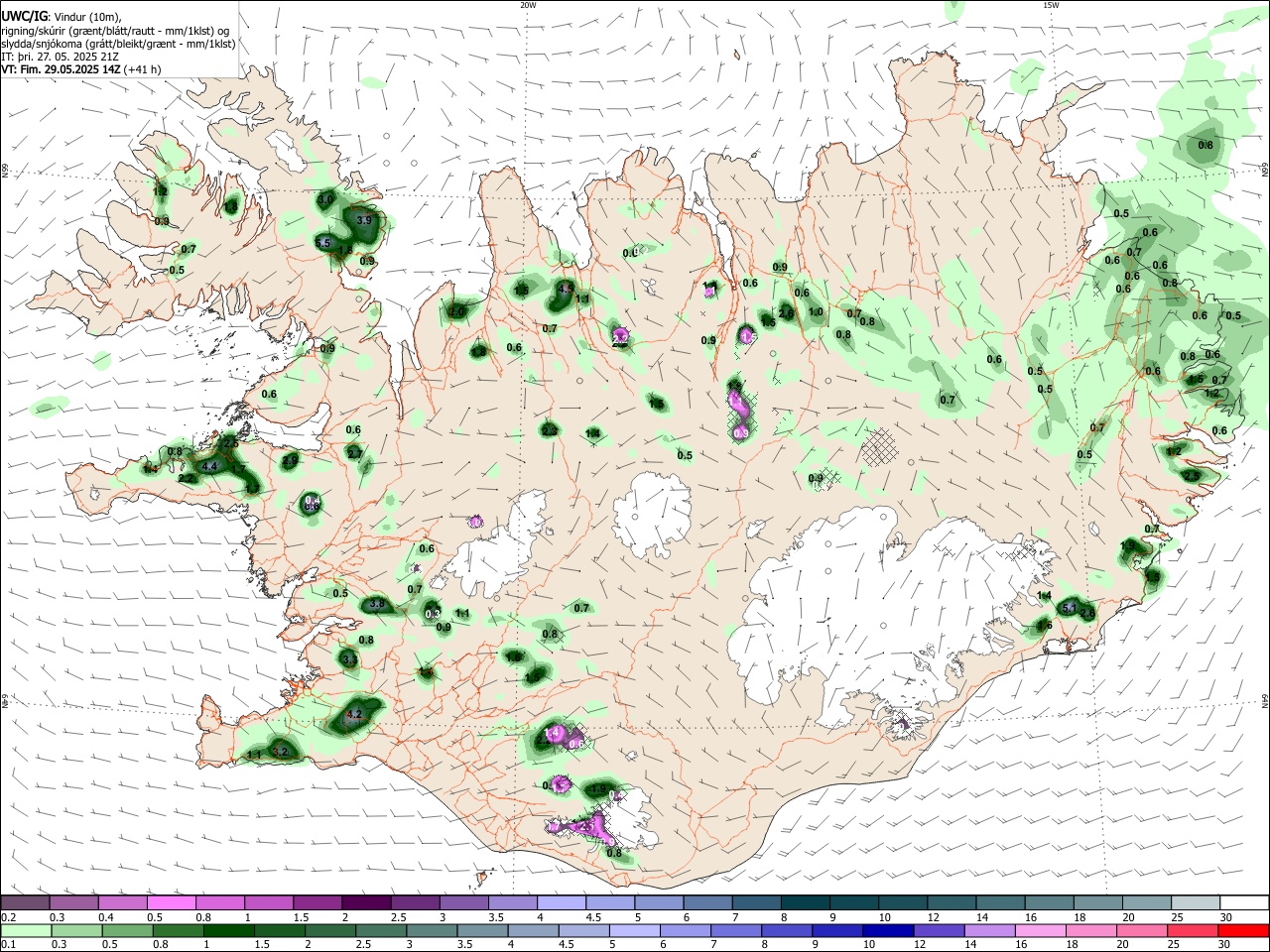This screenshot has height=952, width=1270.
Task: Click the 12 teal swatch in top legend row
Action: tap(952, 903)
